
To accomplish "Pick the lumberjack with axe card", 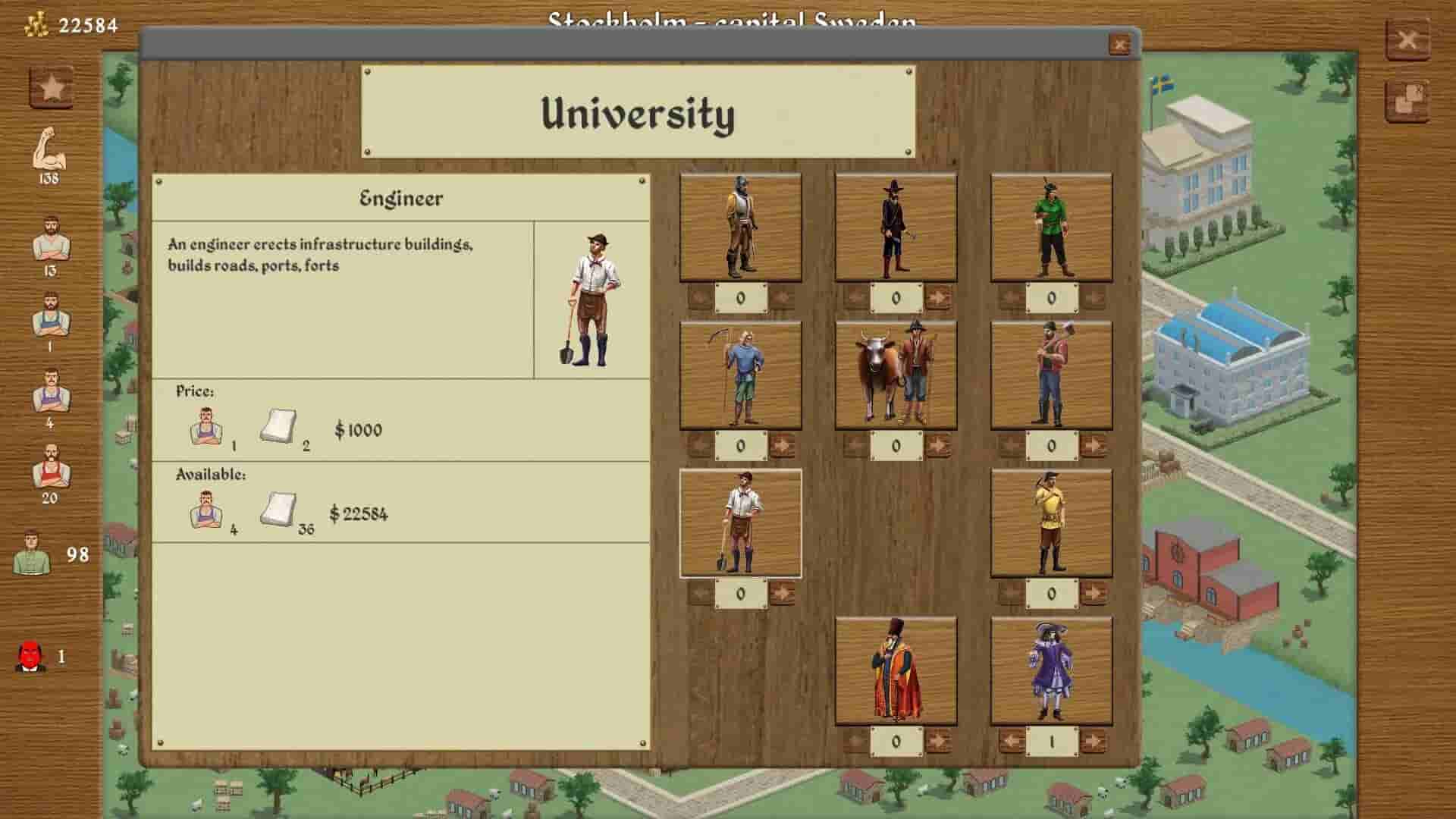I will click(1051, 375).
